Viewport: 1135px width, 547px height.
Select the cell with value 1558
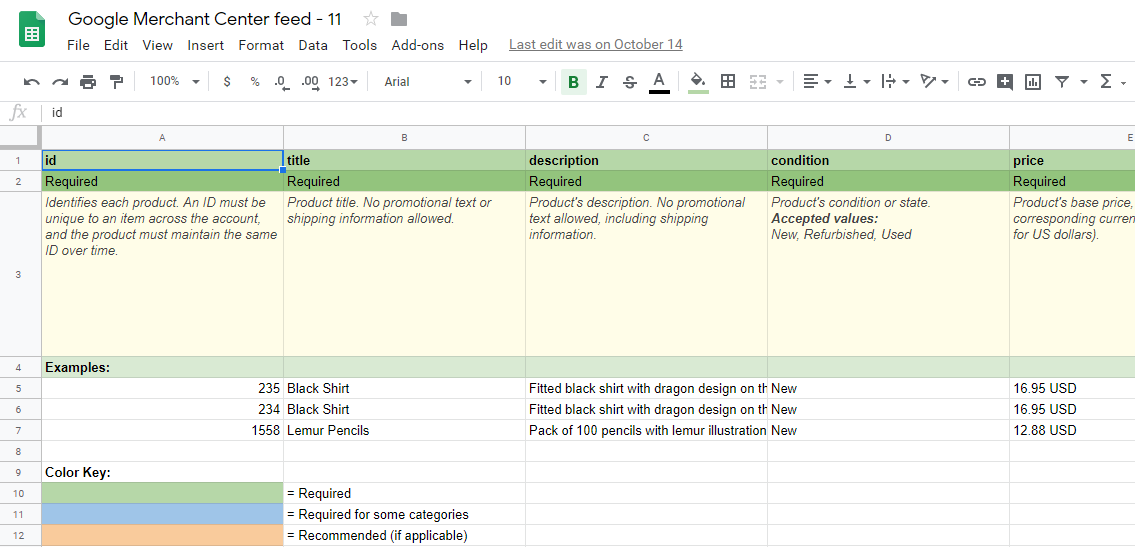point(162,431)
